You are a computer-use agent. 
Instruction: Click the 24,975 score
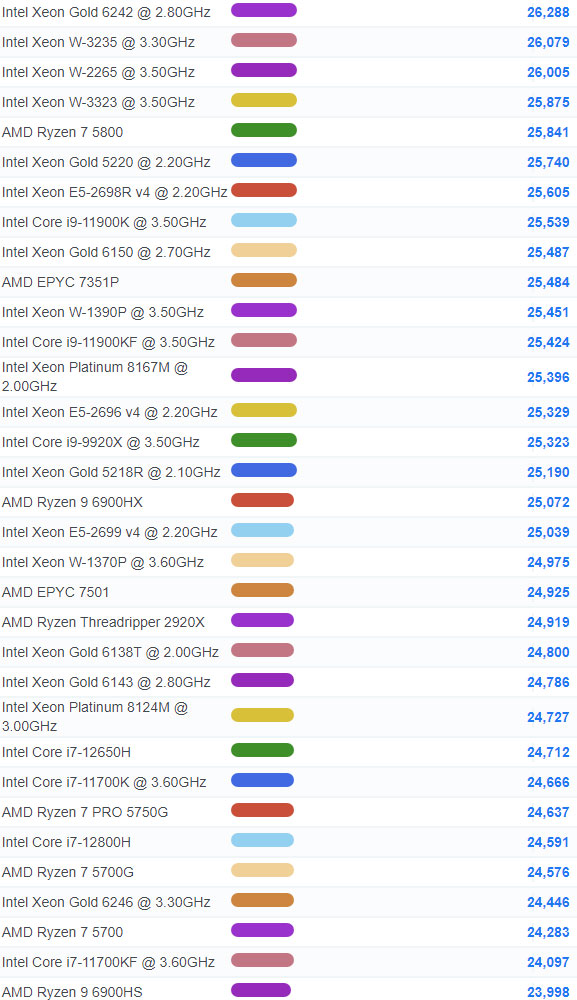[548, 562]
